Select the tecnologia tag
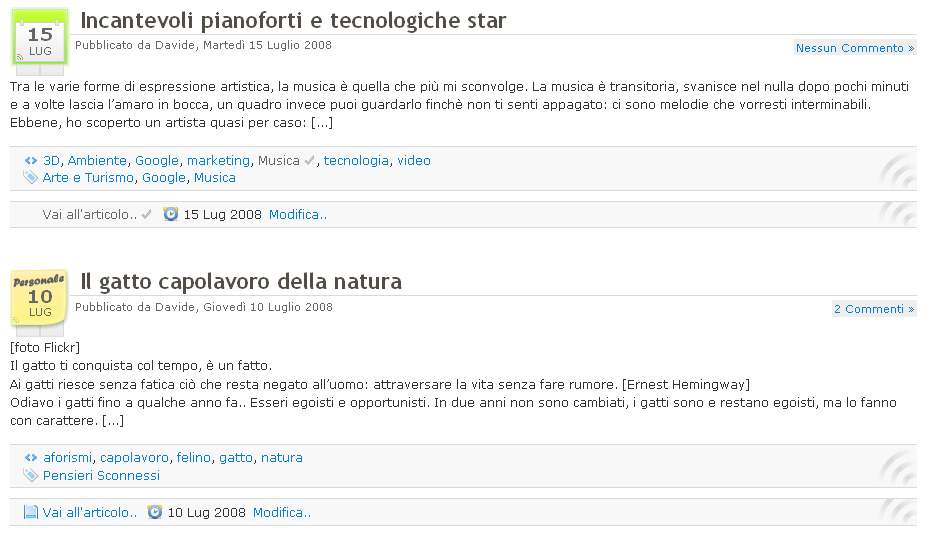 click(x=356, y=161)
